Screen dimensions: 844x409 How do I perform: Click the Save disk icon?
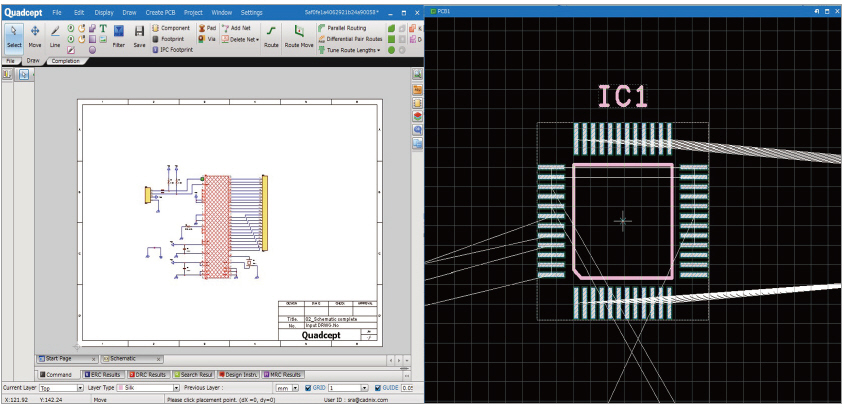(139, 35)
